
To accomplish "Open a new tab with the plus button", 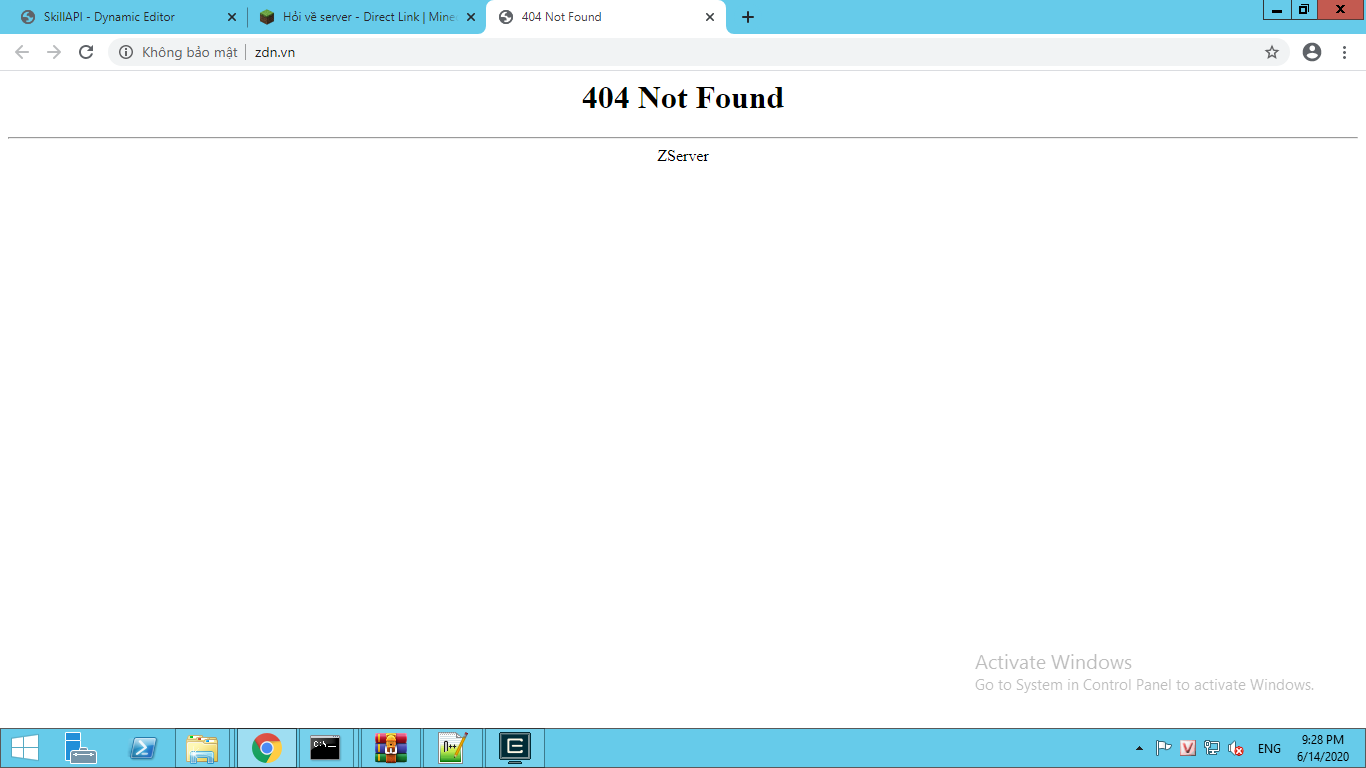I will 748,17.
